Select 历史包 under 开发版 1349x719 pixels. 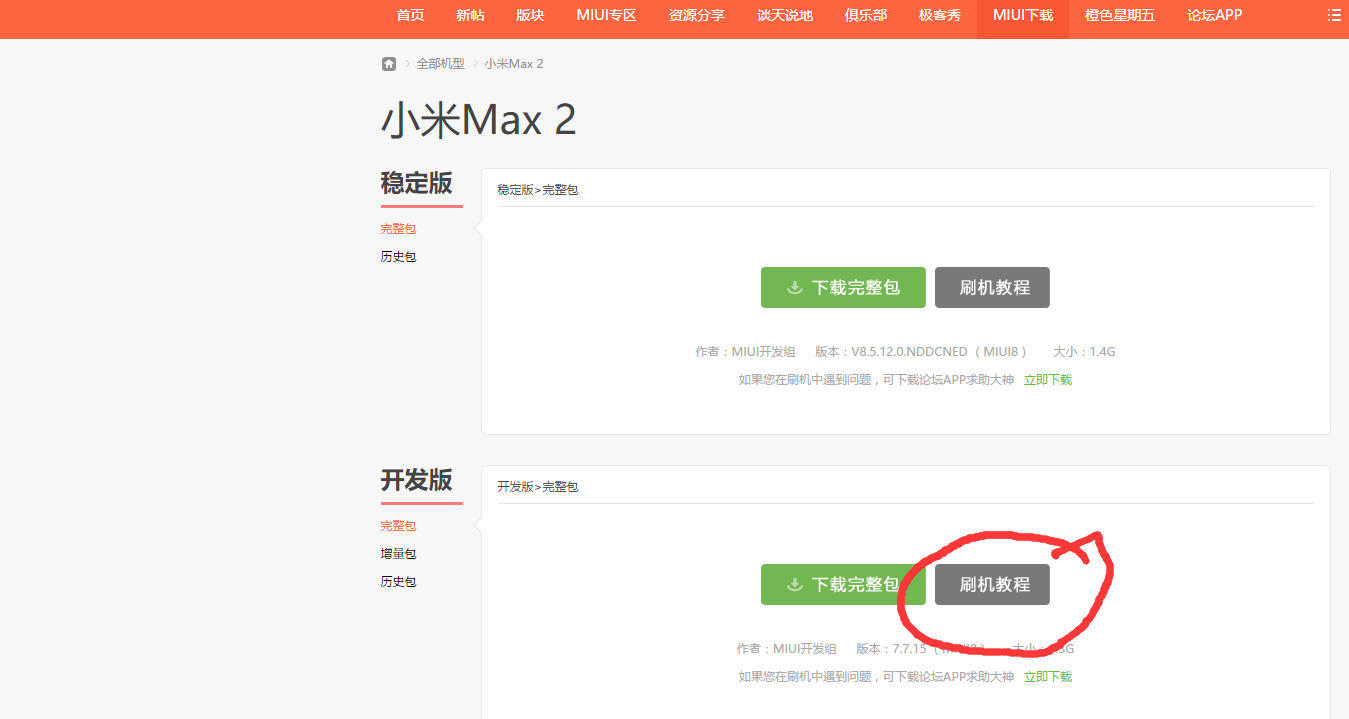(398, 582)
